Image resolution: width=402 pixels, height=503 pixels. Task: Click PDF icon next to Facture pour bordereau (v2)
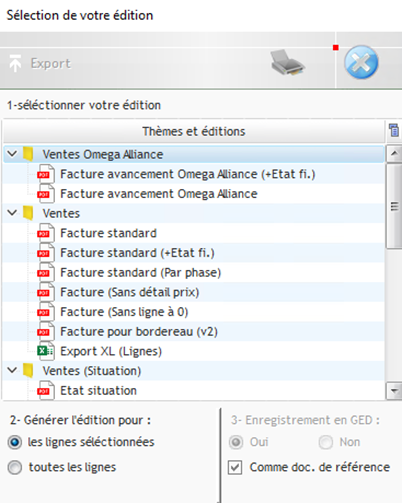point(46,331)
